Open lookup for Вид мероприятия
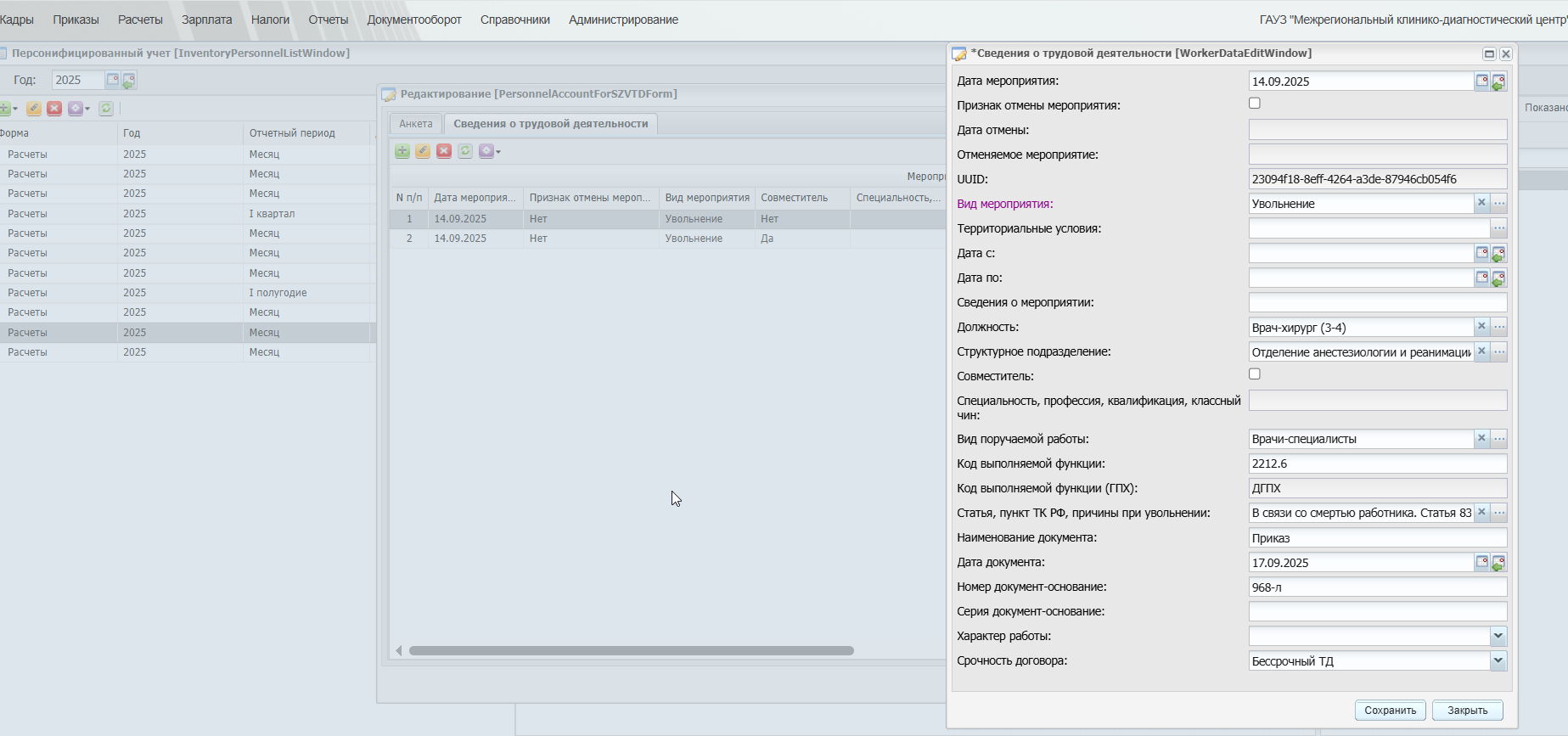Image resolution: width=1568 pixels, height=736 pixels. (1499, 204)
